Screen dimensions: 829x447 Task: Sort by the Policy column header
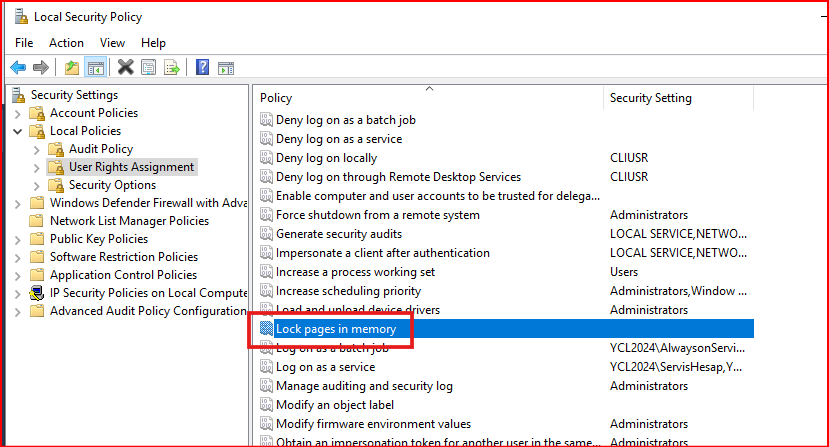[x=276, y=98]
